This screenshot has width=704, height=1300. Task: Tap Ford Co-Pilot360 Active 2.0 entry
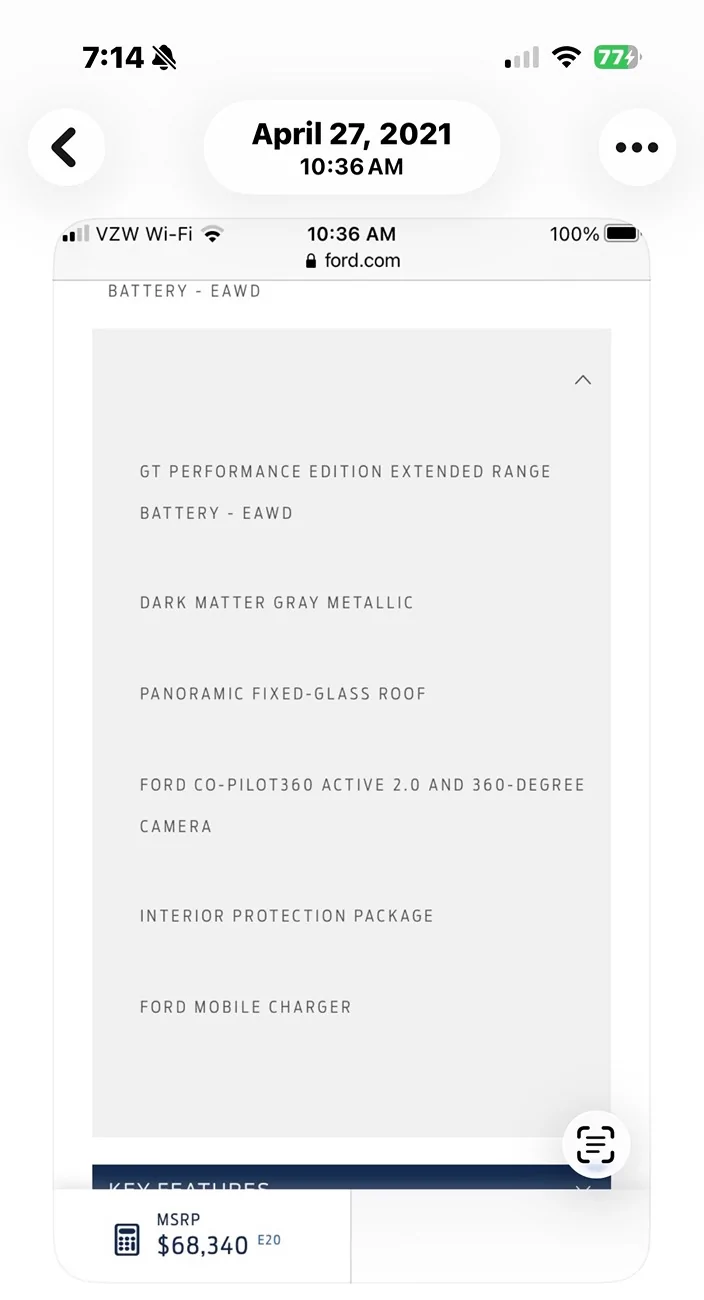(362, 805)
